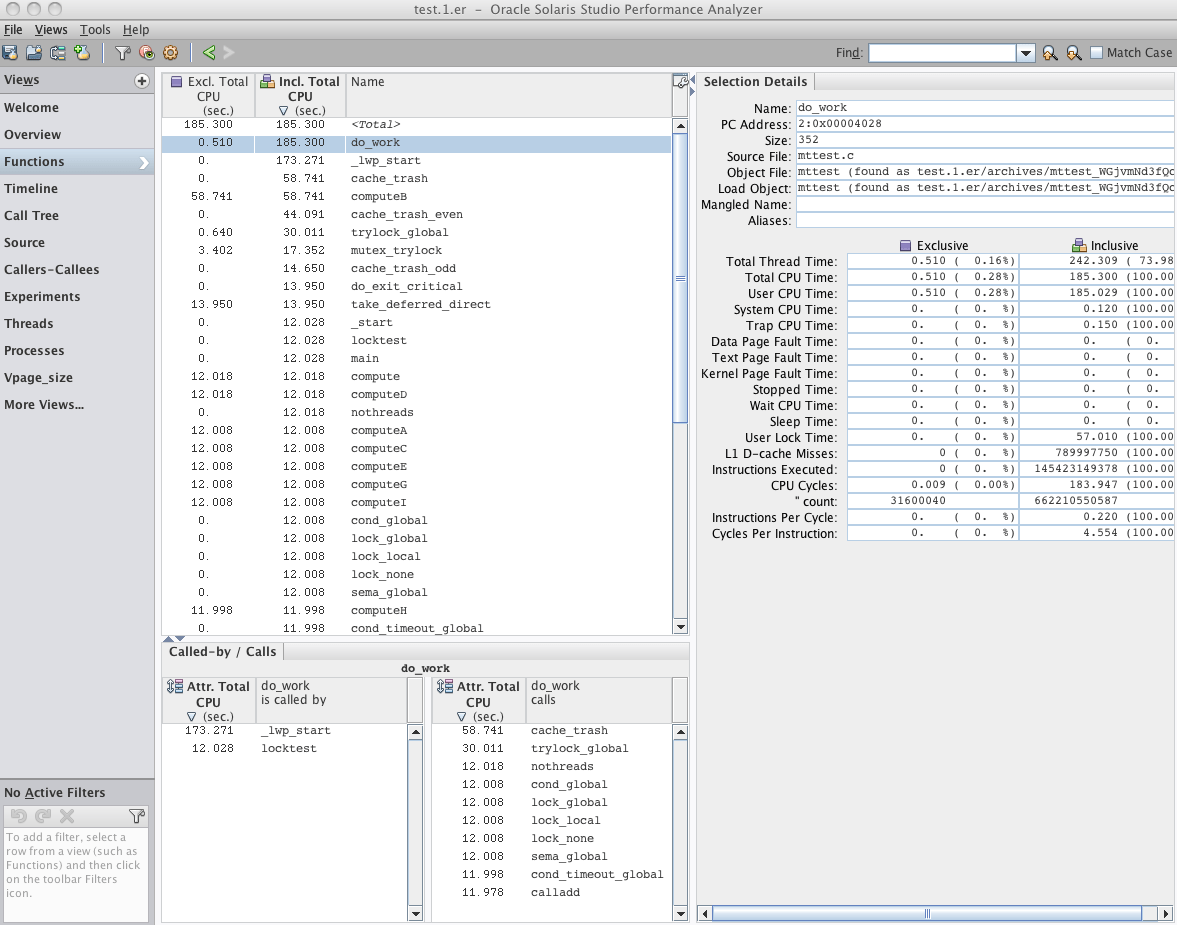Click the Excl. Total CPU header icon
Screen dimensions: 1177x925
pyautogui.click(x=176, y=82)
